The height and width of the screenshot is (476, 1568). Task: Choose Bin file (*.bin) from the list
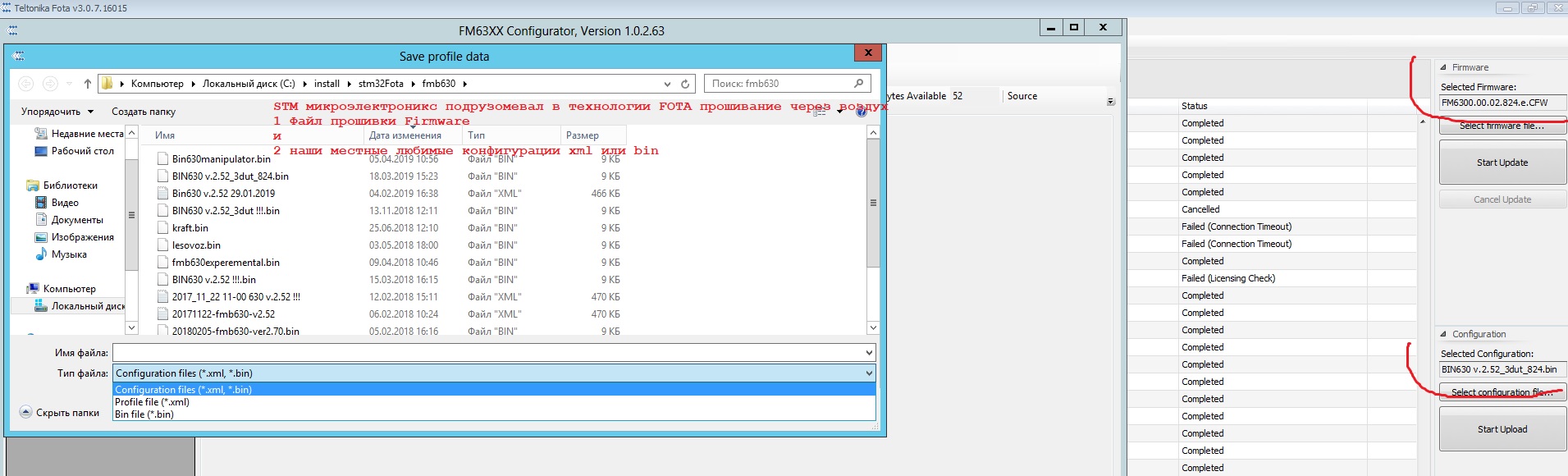click(144, 414)
